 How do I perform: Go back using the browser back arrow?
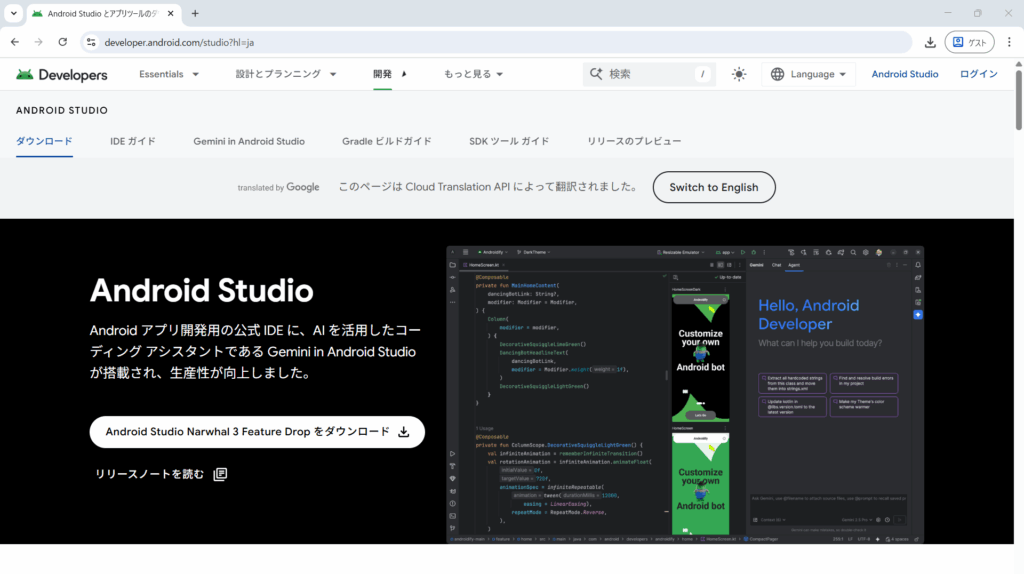(15, 42)
